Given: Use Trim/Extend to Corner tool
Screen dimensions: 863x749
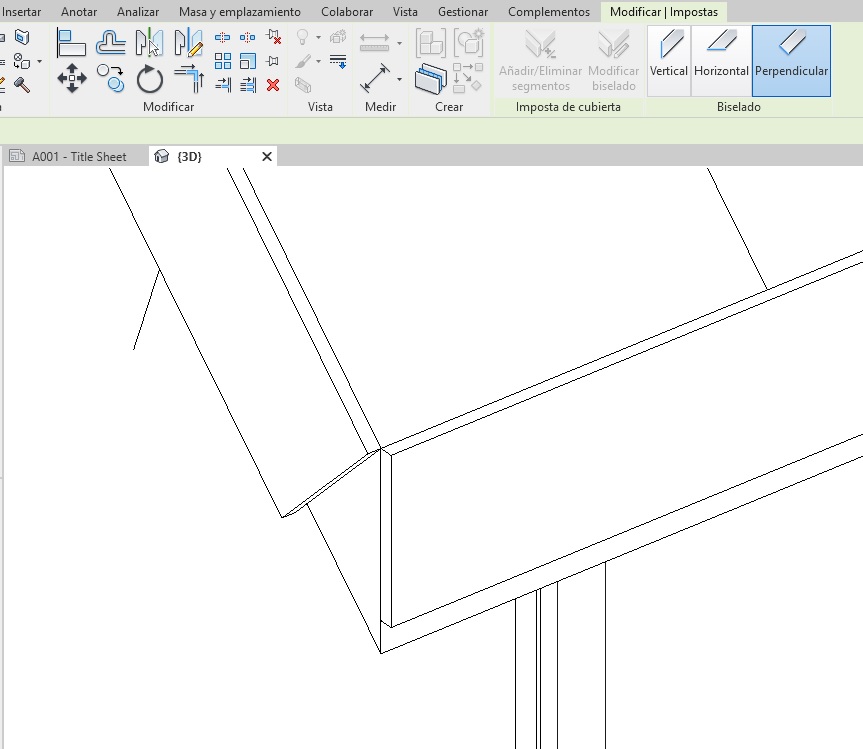Looking at the screenshot, I should coord(188,78).
